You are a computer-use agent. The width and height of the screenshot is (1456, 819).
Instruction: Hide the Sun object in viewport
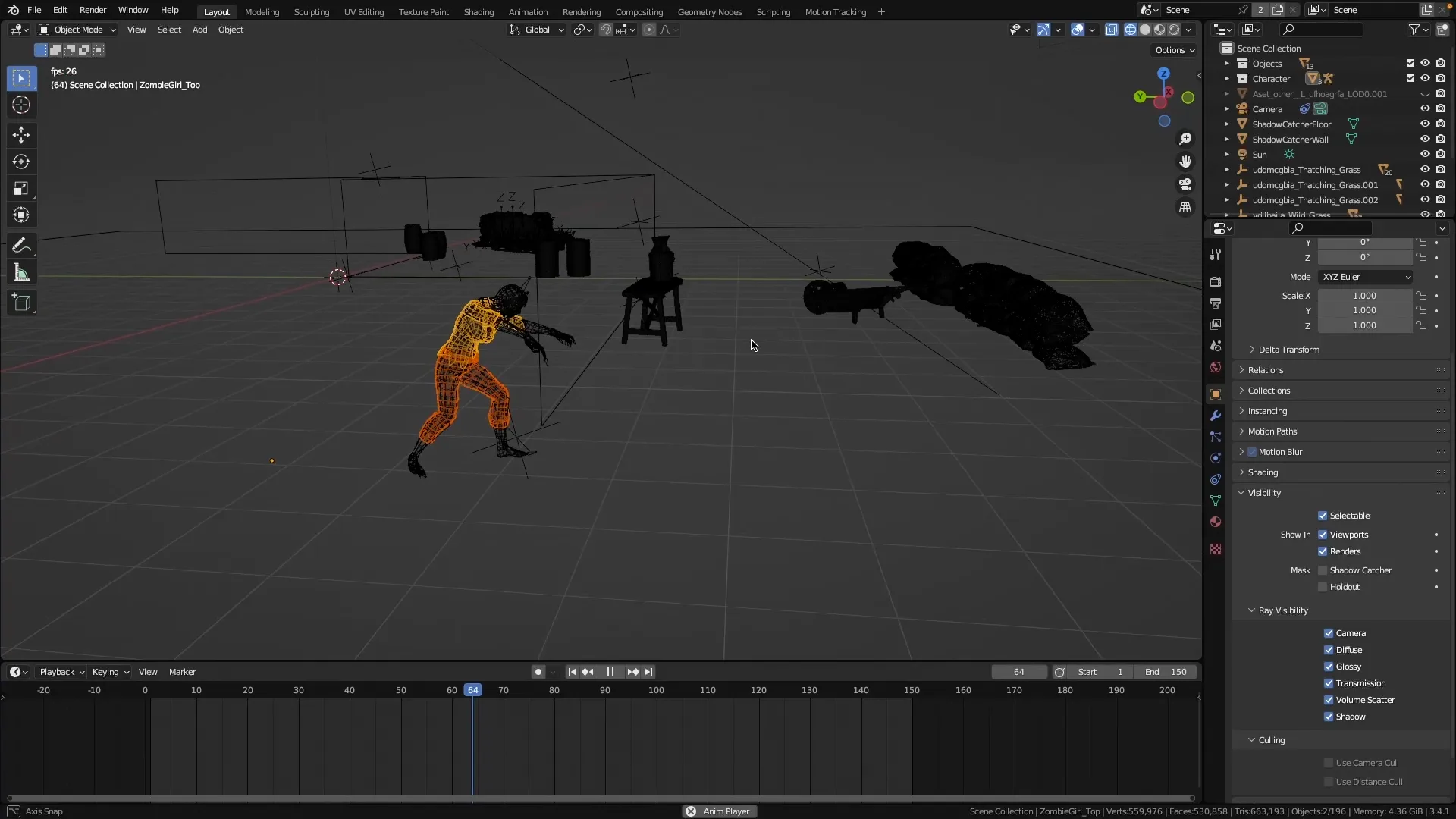click(1425, 153)
